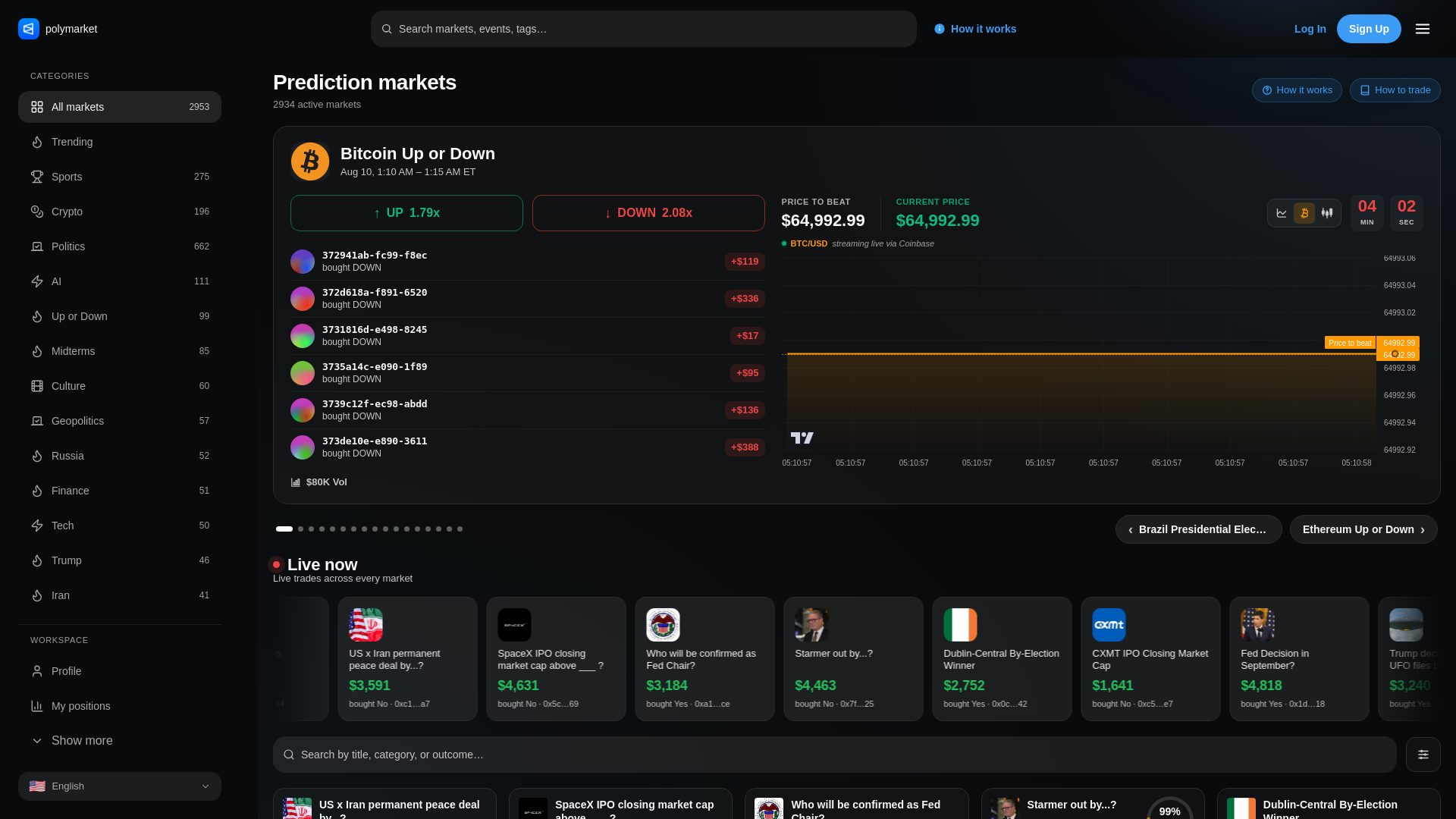Click trader row 372d618a-f891-6520
Screen dimensions: 1456x819
tap(527, 299)
